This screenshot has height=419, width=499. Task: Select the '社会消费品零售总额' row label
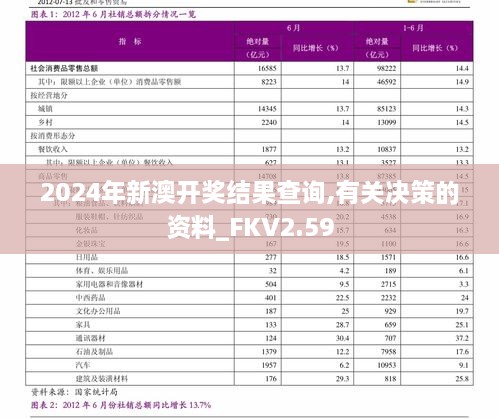pyautogui.click(x=64, y=68)
